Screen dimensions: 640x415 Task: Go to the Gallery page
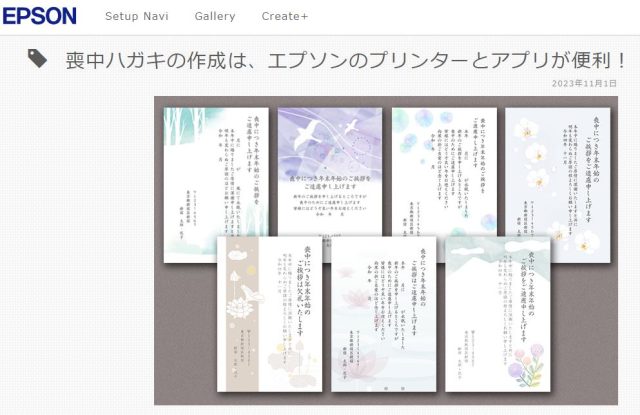215,17
